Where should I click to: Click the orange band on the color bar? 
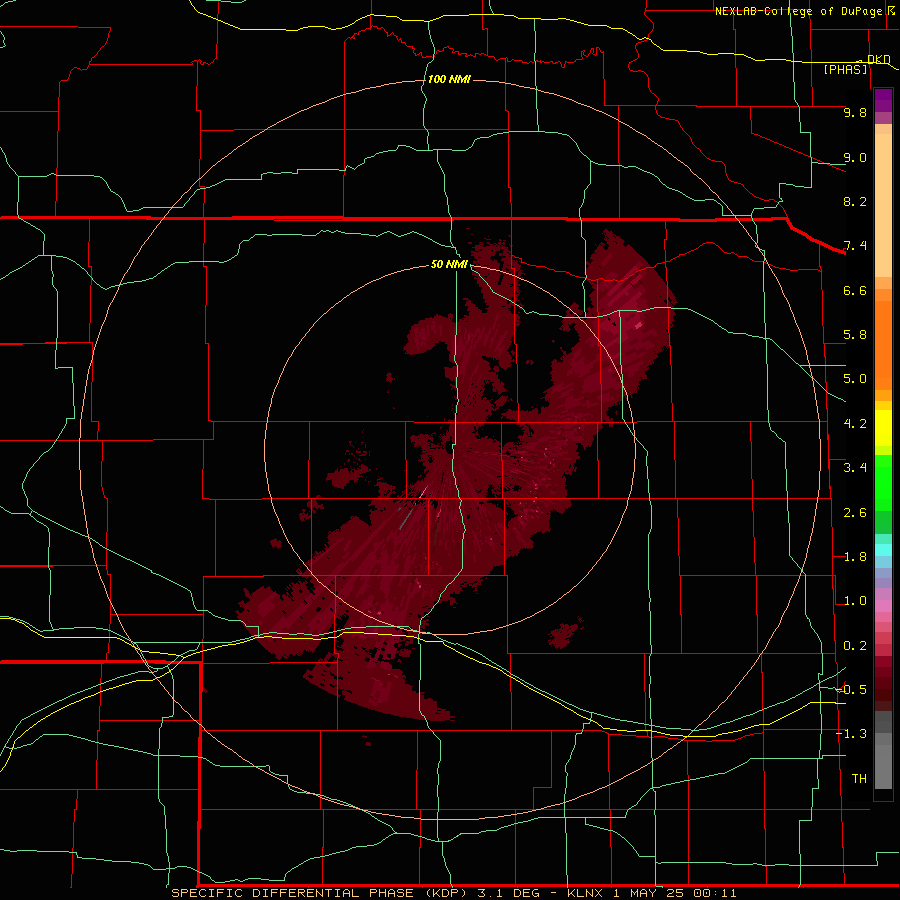(x=883, y=346)
